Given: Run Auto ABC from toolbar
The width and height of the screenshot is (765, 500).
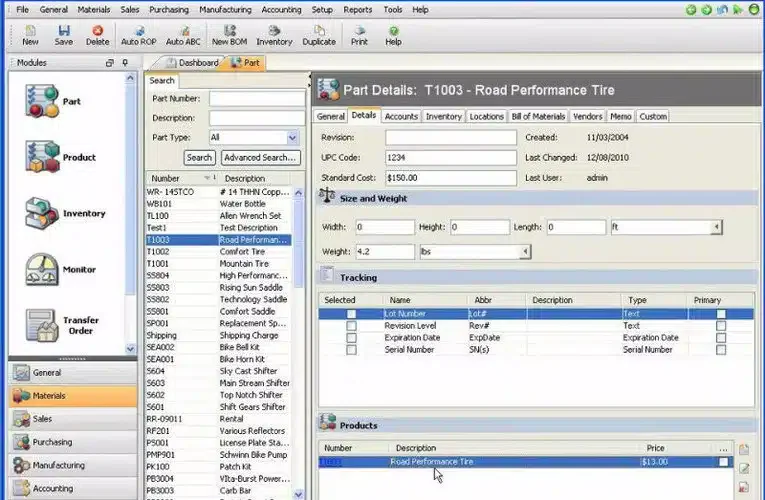Looking at the screenshot, I should pyautogui.click(x=183, y=36).
